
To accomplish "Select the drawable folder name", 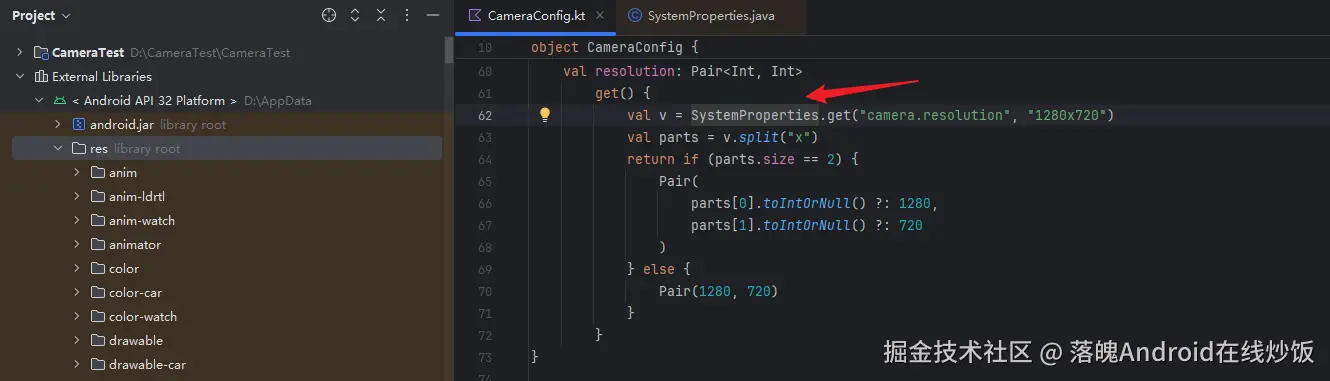I will coord(136,340).
